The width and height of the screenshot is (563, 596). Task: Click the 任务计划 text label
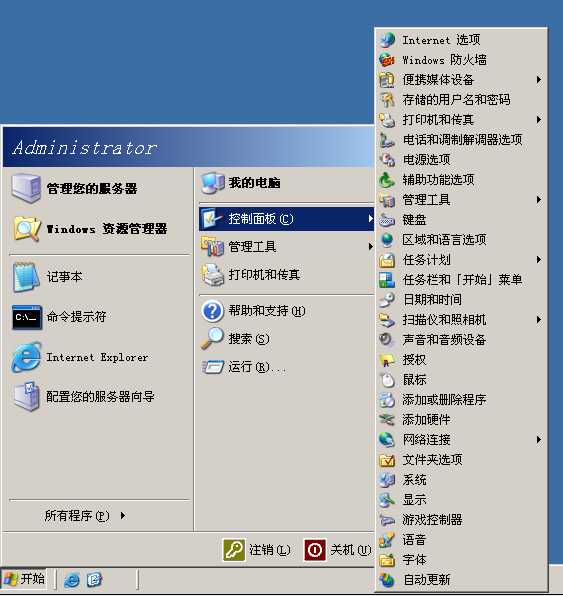[x=427, y=260]
